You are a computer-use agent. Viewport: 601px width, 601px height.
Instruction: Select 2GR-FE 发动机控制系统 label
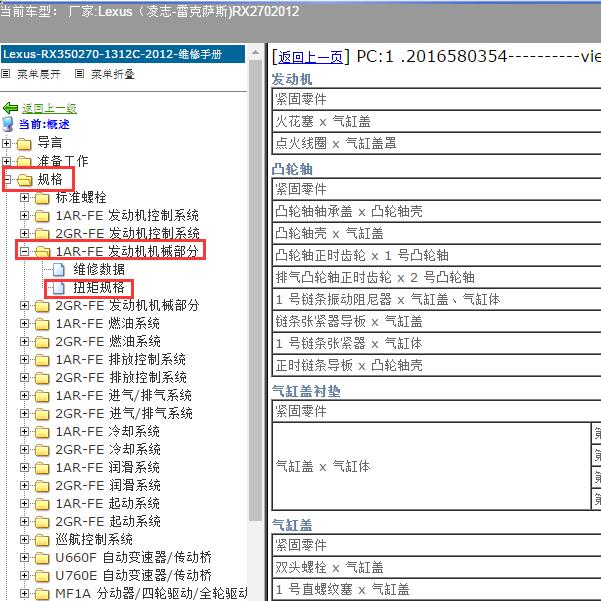127,233
